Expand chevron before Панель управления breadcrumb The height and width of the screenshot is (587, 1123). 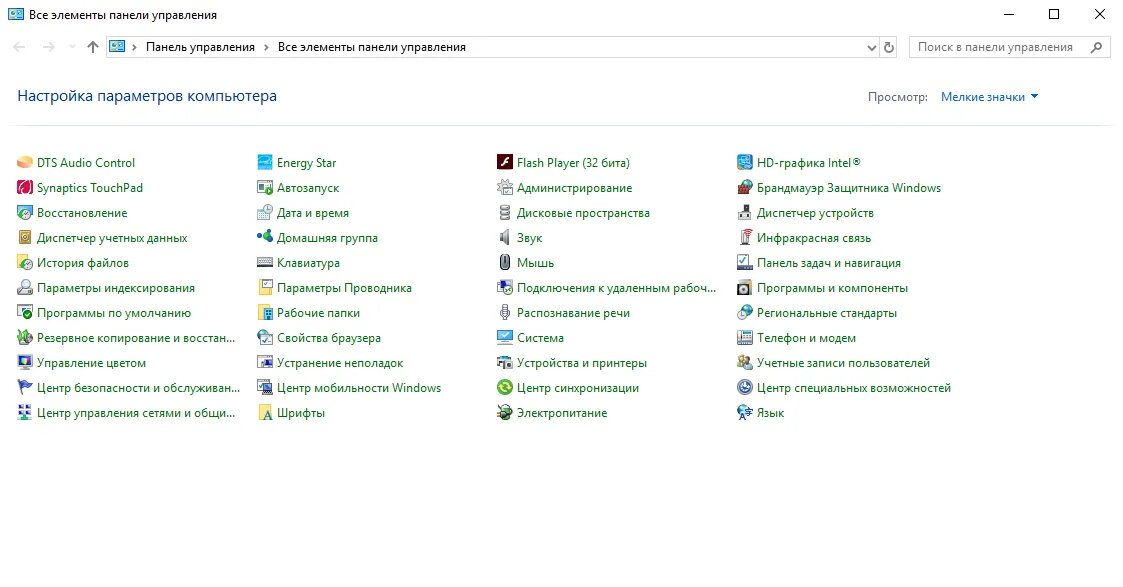pyautogui.click(x=134, y=47)
